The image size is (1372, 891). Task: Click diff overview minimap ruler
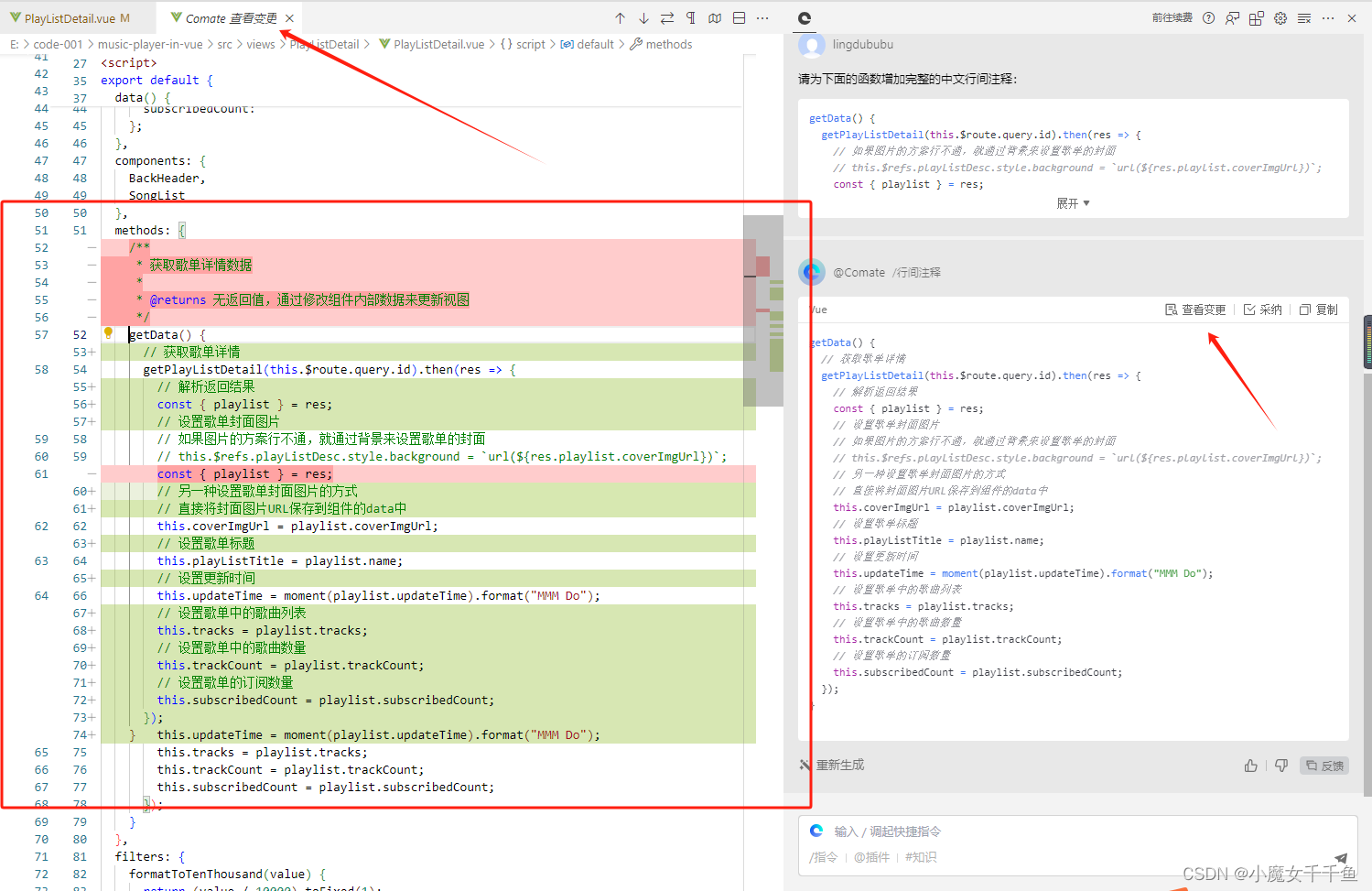tap(763, 310)
